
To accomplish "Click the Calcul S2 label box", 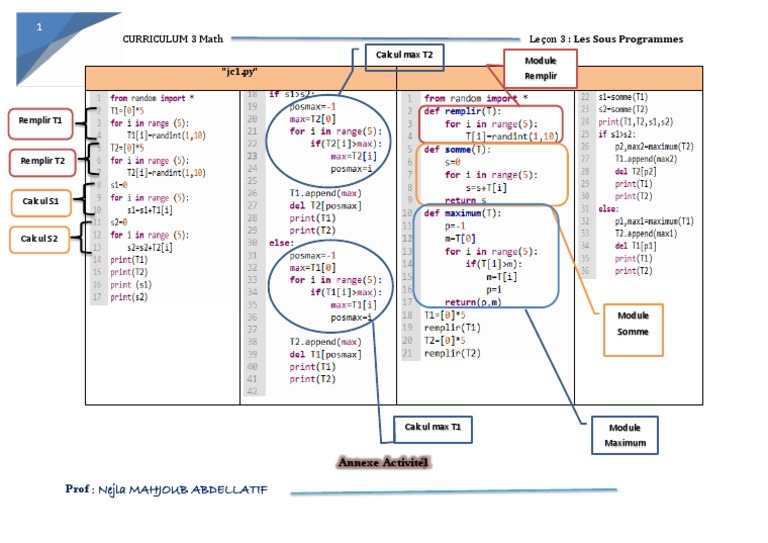I will [x=41, y=239].
